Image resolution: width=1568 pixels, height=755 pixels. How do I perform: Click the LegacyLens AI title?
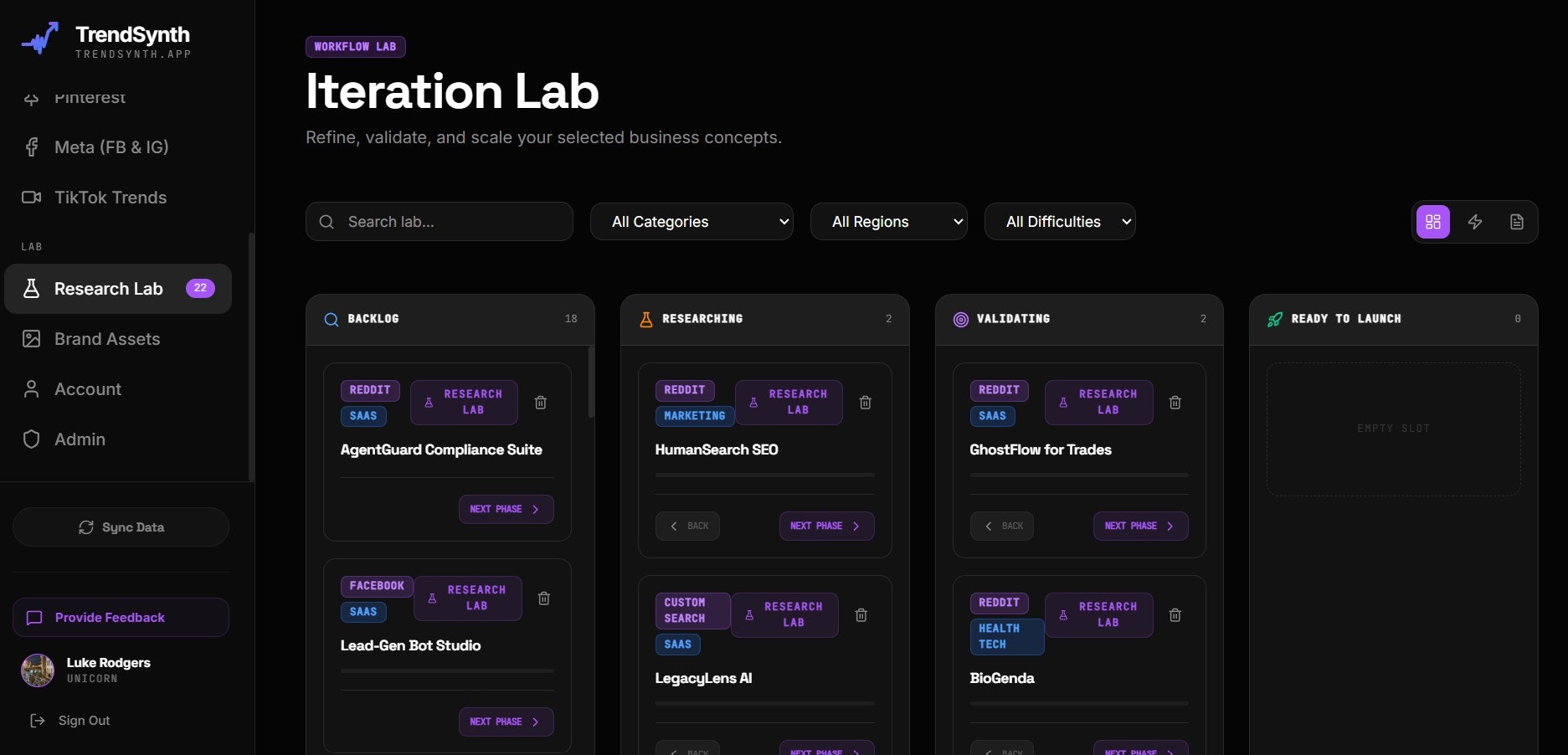tap(704, 679)
